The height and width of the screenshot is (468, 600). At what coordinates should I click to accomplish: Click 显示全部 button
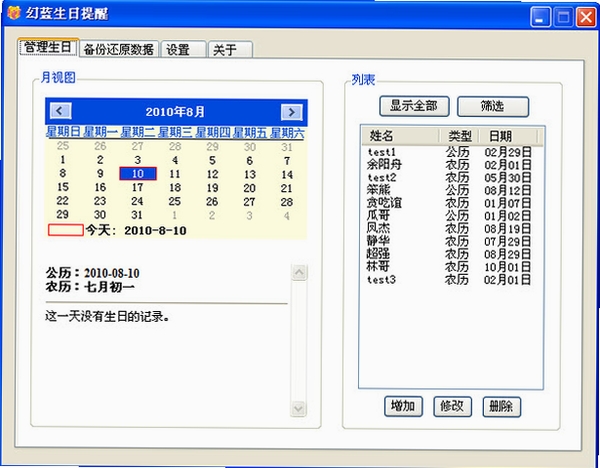[414, 106]
